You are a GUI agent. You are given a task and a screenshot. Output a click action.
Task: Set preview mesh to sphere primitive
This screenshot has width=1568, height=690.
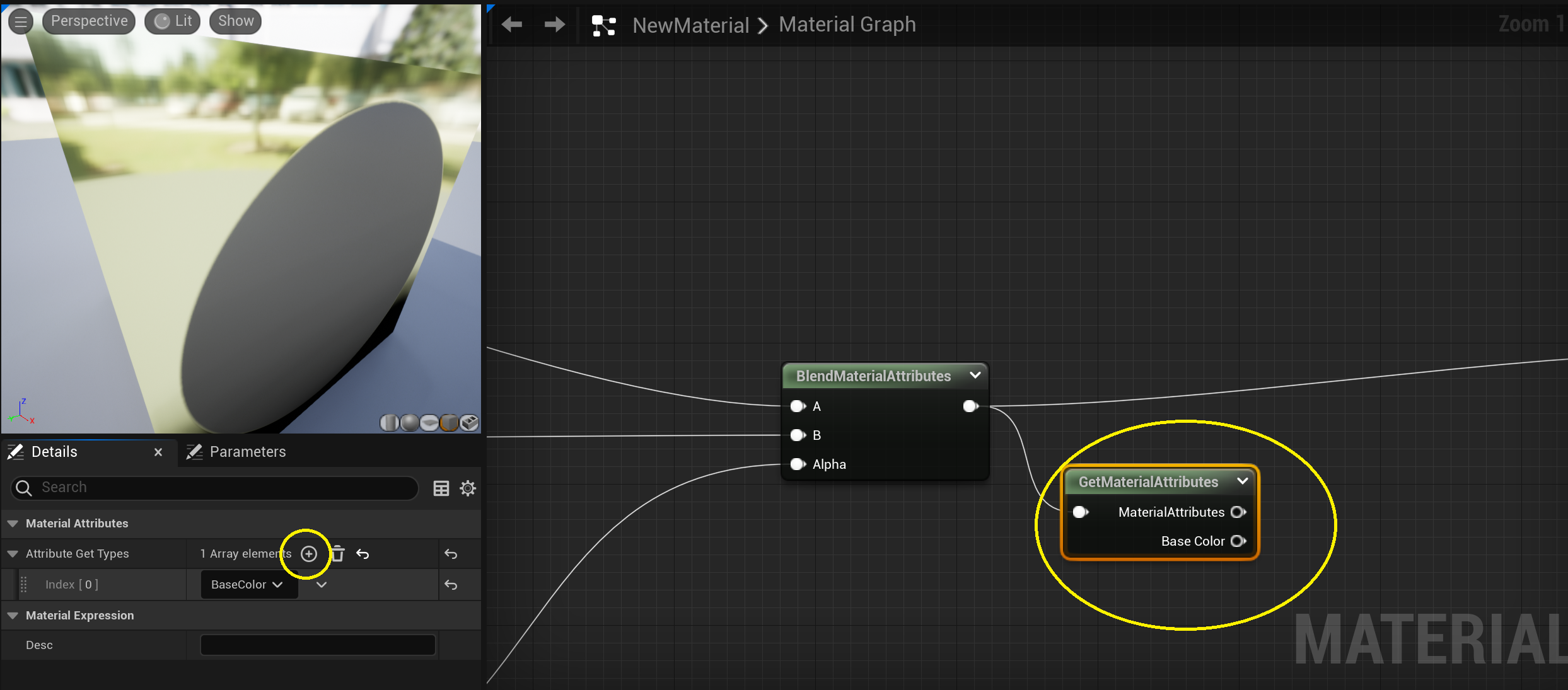pos(409,423)
